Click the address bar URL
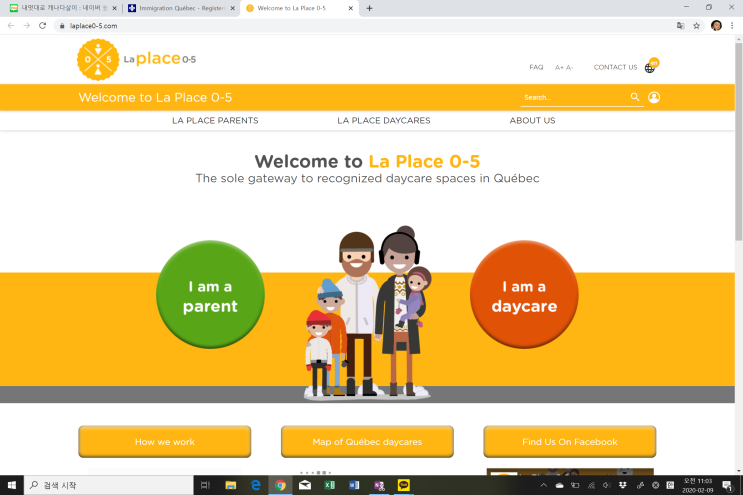This screenshot has height=495, width=743. click(x=93, y=26)
